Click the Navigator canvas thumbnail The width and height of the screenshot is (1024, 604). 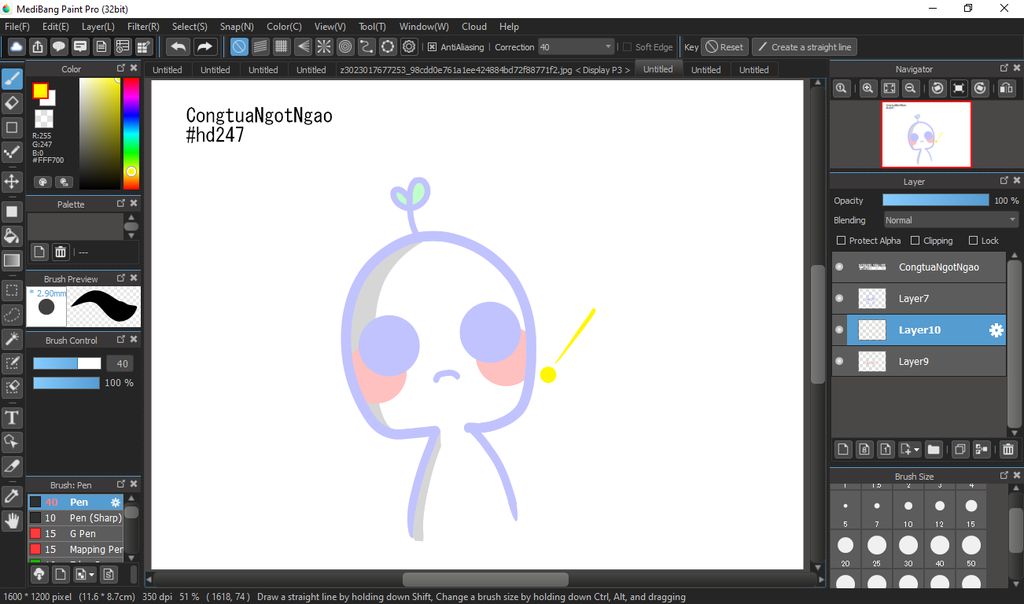coord(926,134)
